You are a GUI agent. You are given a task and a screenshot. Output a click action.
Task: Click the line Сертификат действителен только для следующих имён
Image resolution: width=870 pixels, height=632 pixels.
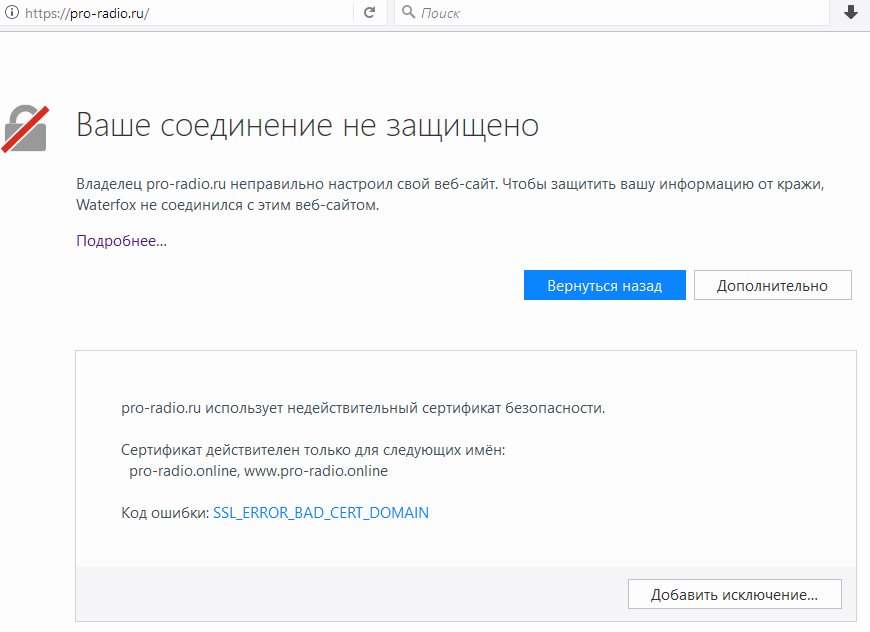(313, 450)
